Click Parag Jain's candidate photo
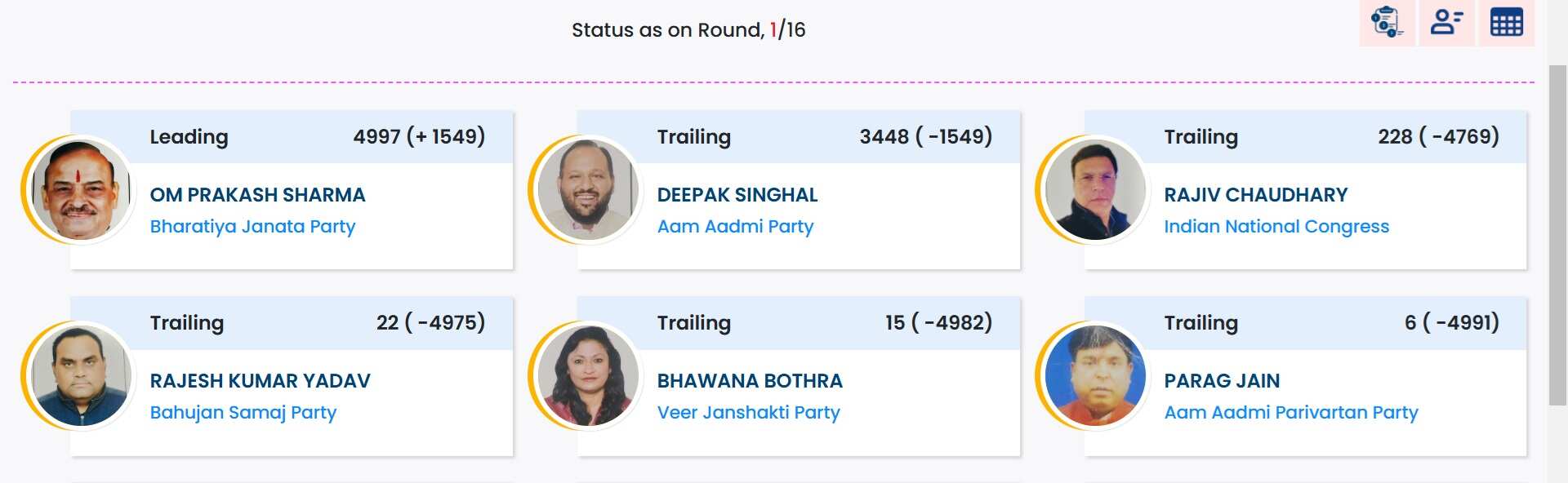The height and width of the screenshot is (483, 1568). (x=1095, y=375)
